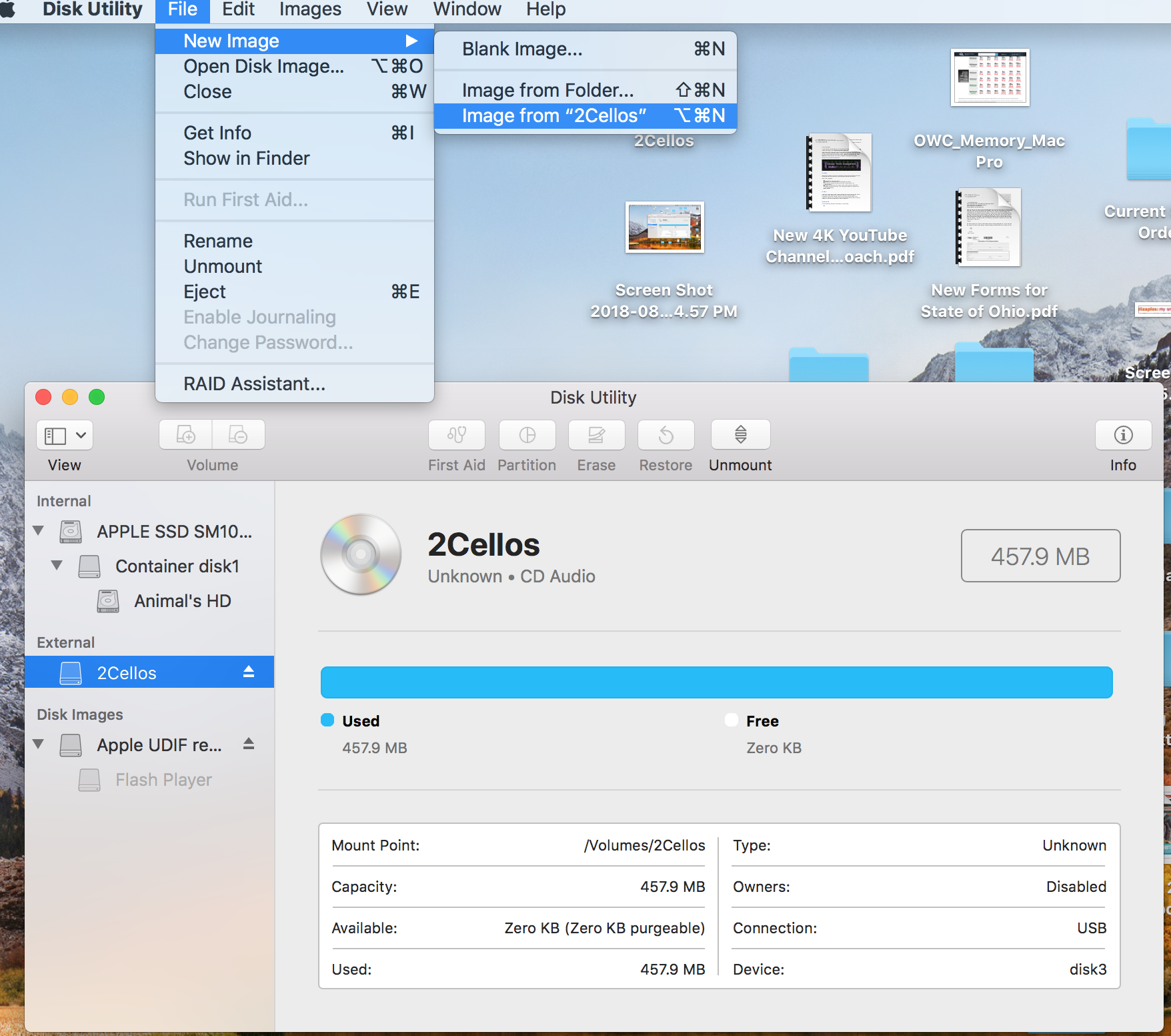
Task: Open the Info toolbar button
Action: click(1124, 435)
